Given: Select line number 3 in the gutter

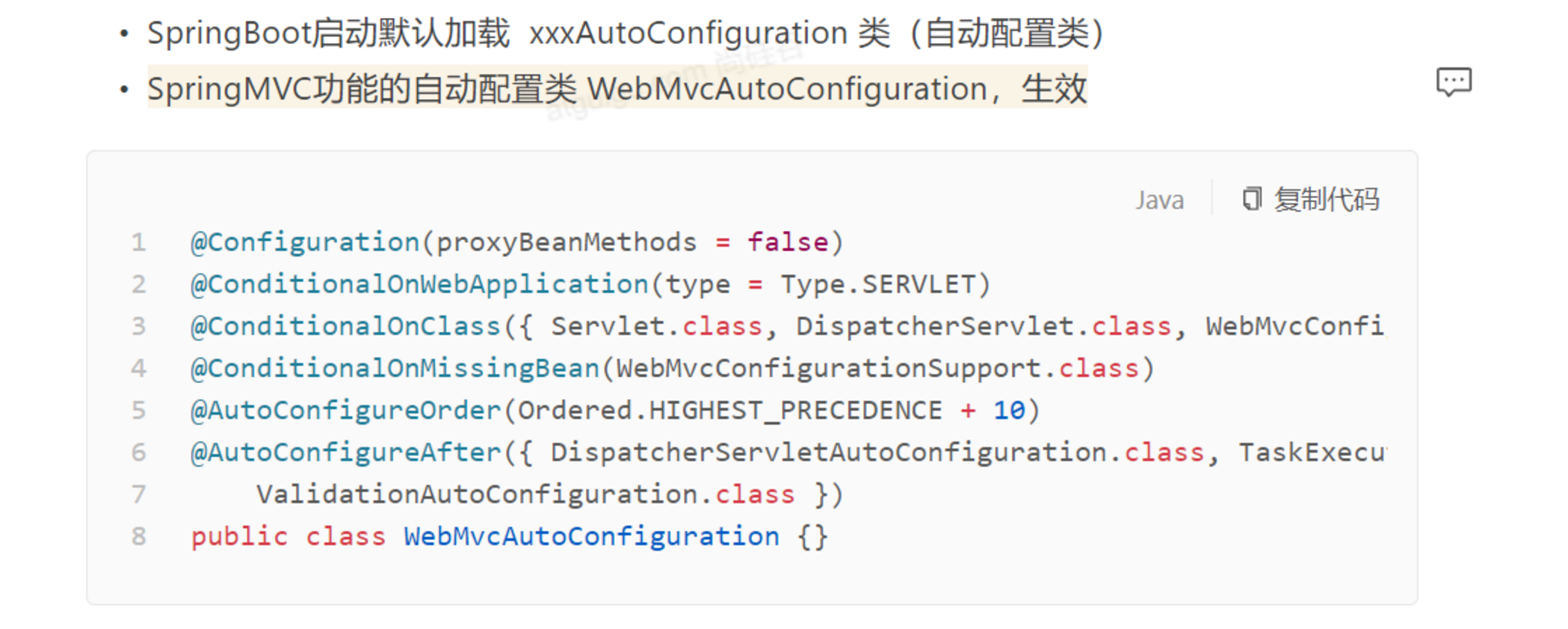Looking at the screenshot, I should [139, 326].
